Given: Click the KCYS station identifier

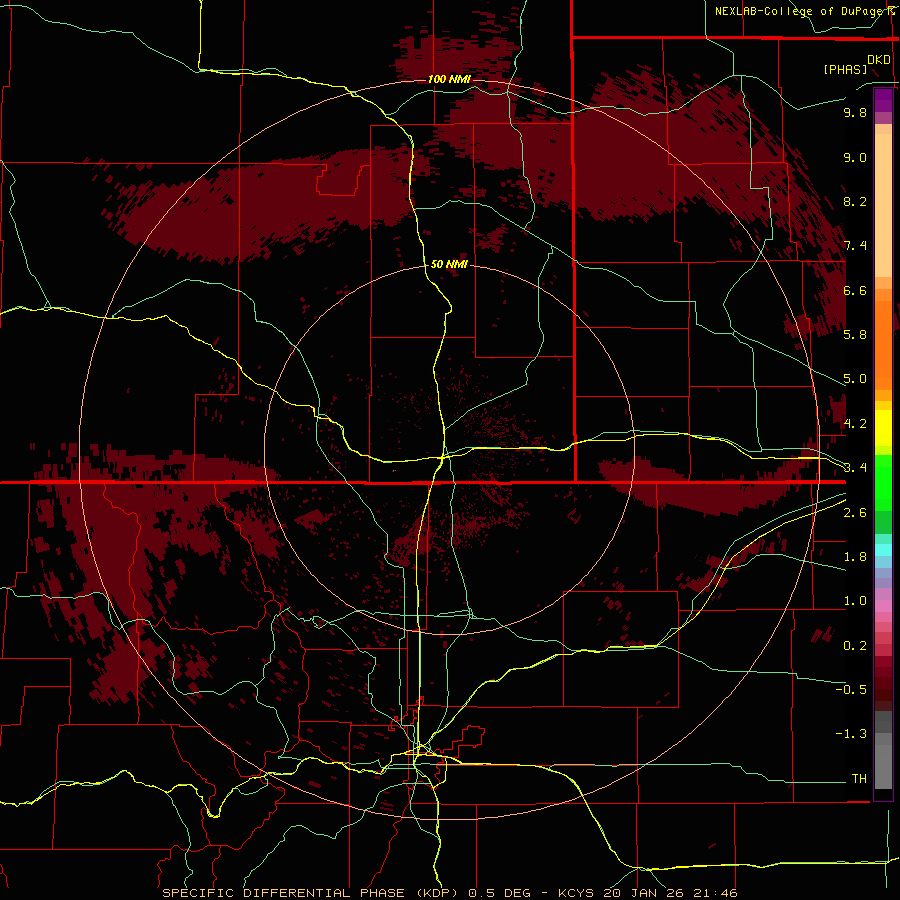Looking at the screenshot, I should (x=576, y=893).
